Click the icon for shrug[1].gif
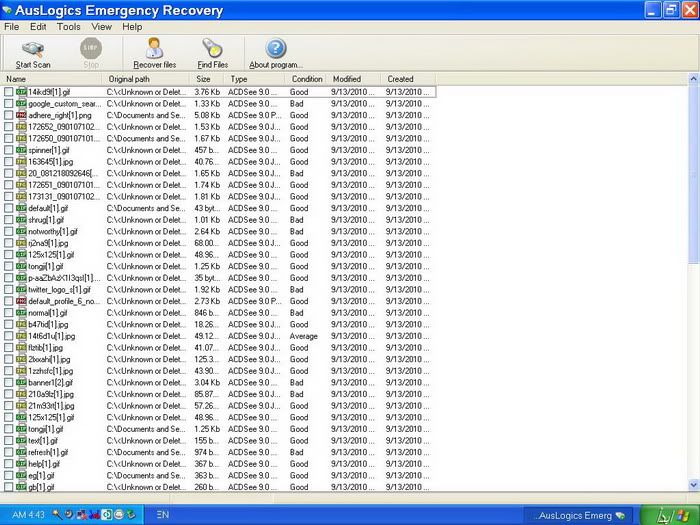The image size is (700, 525). tap(21, 220)
